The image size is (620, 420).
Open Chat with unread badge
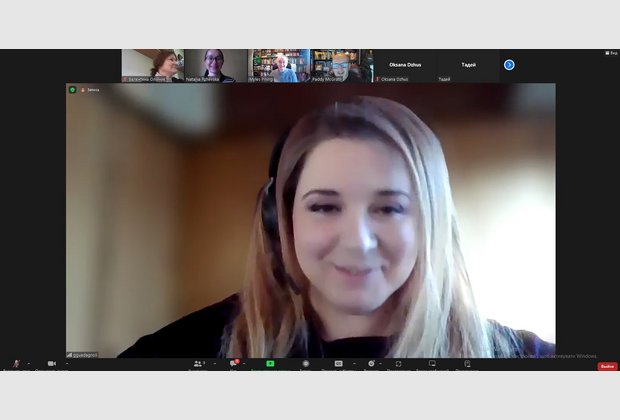tap(234, 363)
